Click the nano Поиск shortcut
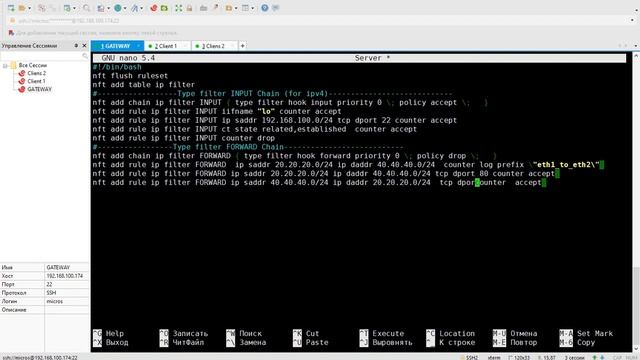 click(244, 333)
